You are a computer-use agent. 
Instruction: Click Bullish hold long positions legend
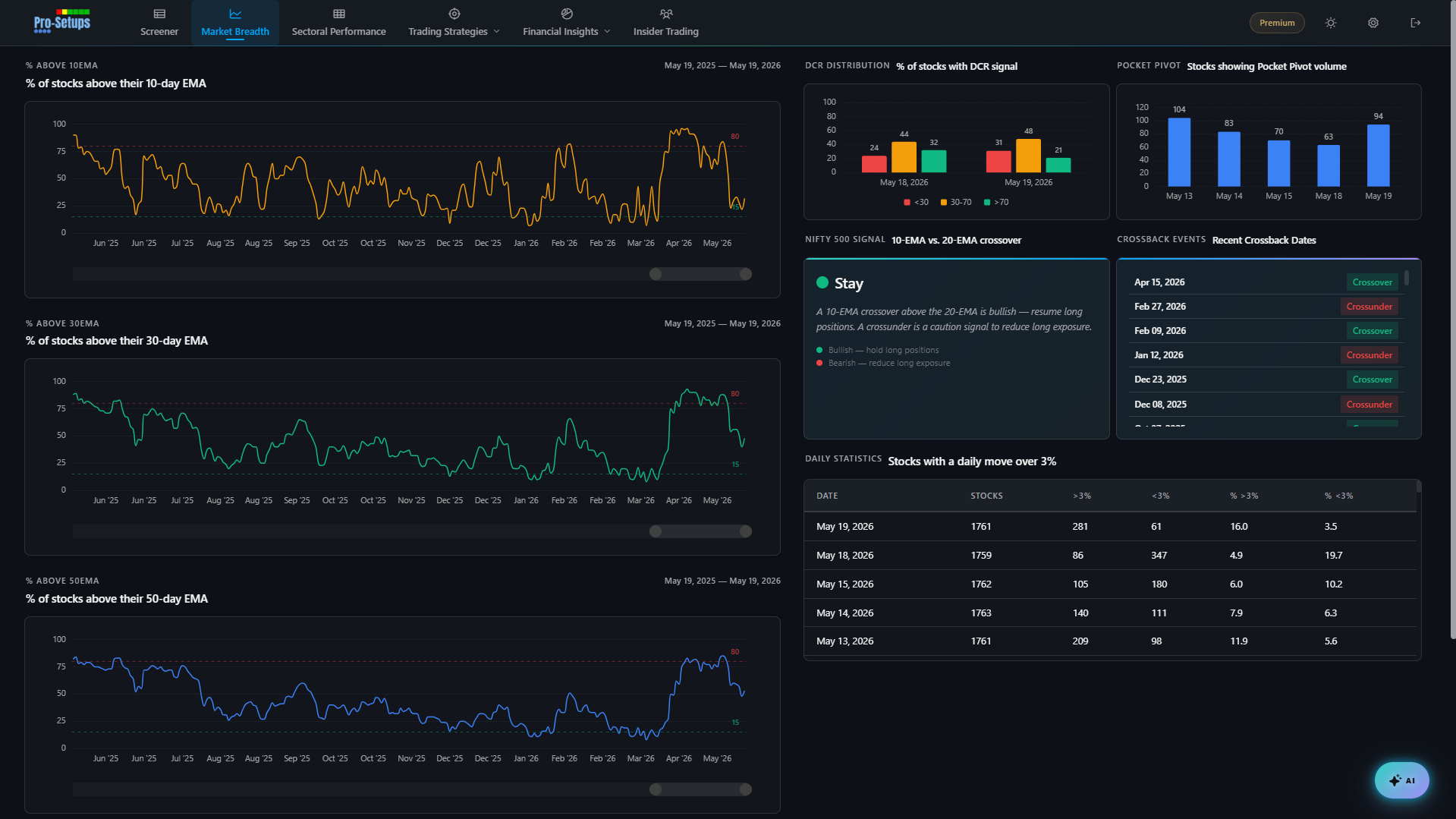pos(878,351)
